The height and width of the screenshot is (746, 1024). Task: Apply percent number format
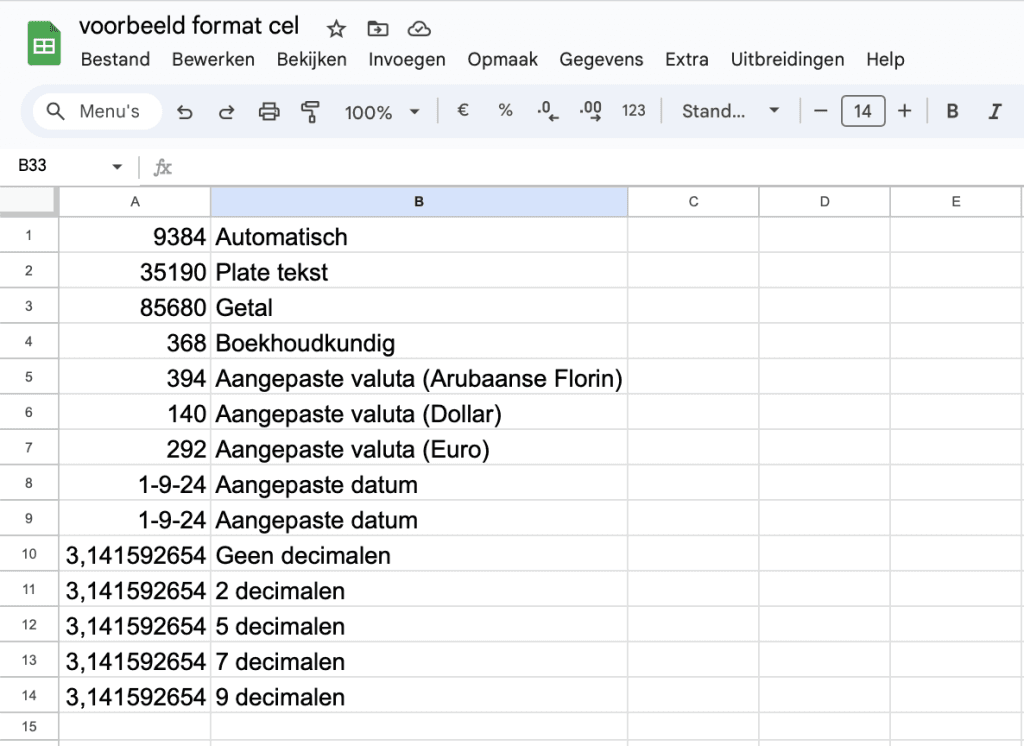pos(505,111)
